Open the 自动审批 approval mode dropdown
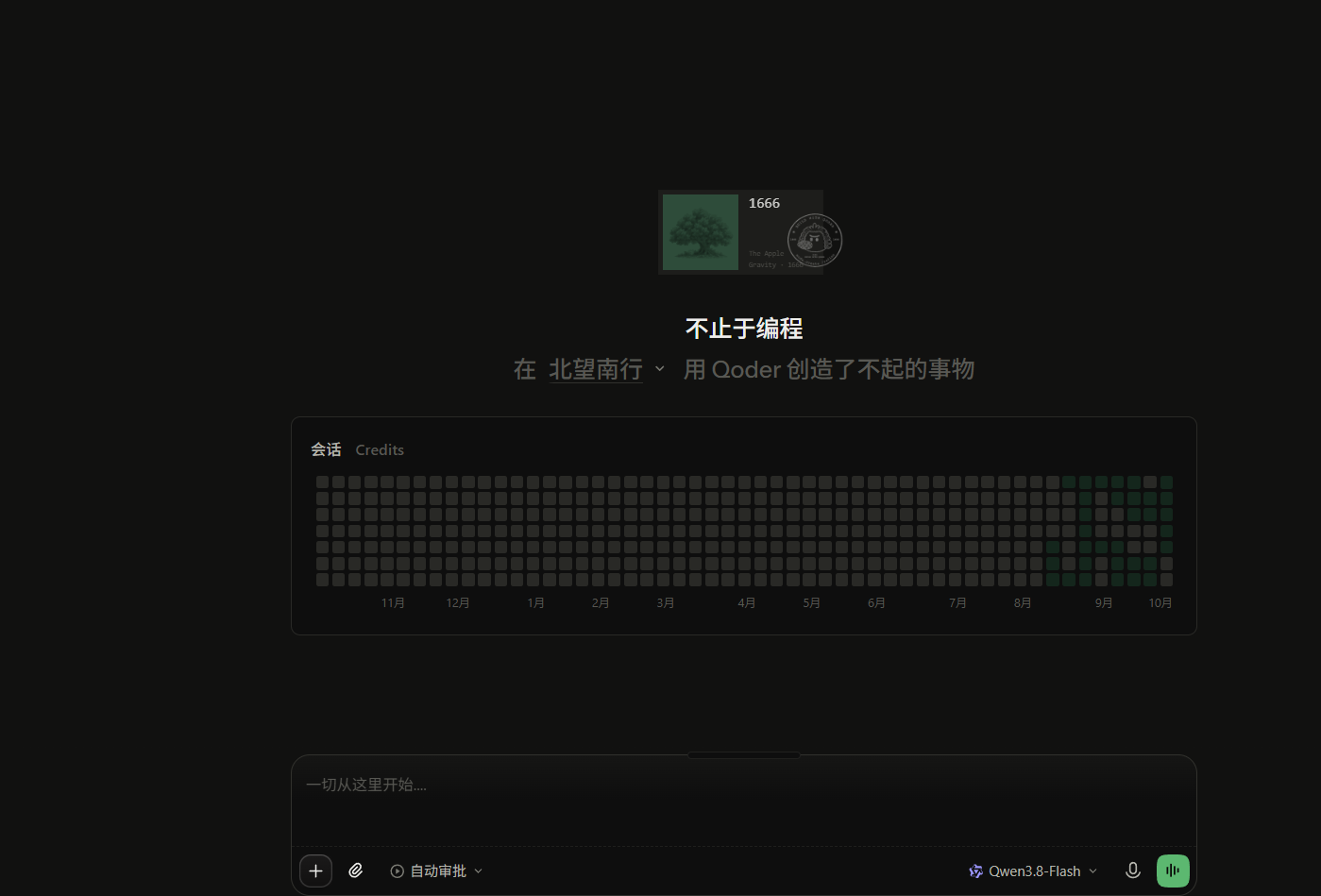Viewport: 1321px width, 896px height. click(436, 871)
